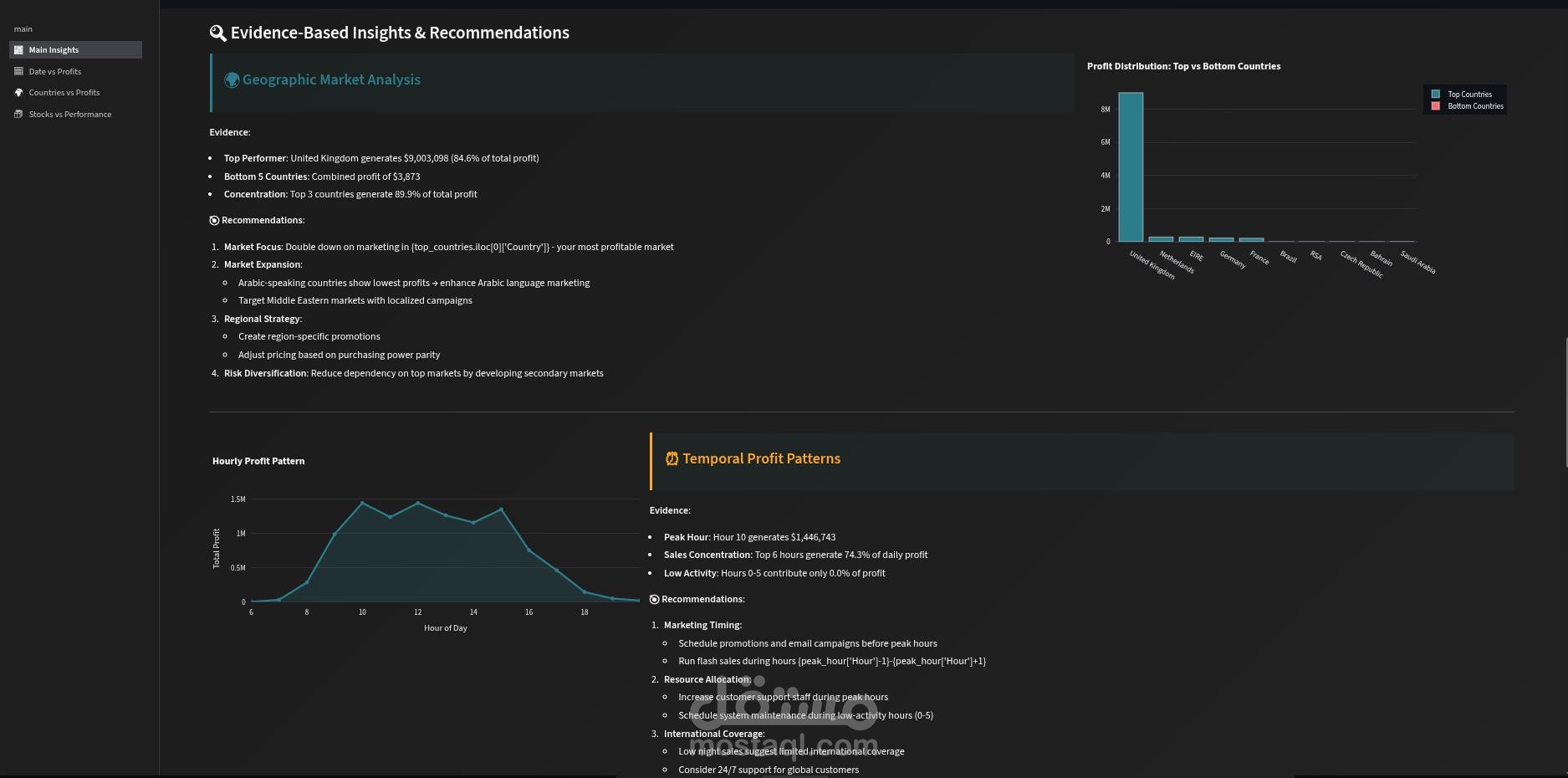Navigate to Stocks vs Performance page
This screenshot has width=1568, height=778.
pyautogui.click(x=75, y=115)
